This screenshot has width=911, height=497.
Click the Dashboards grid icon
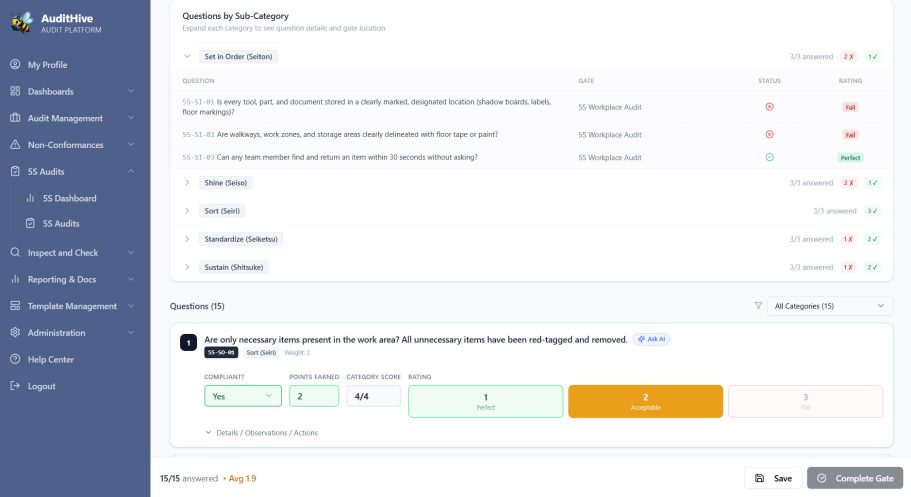pos(15,91)
